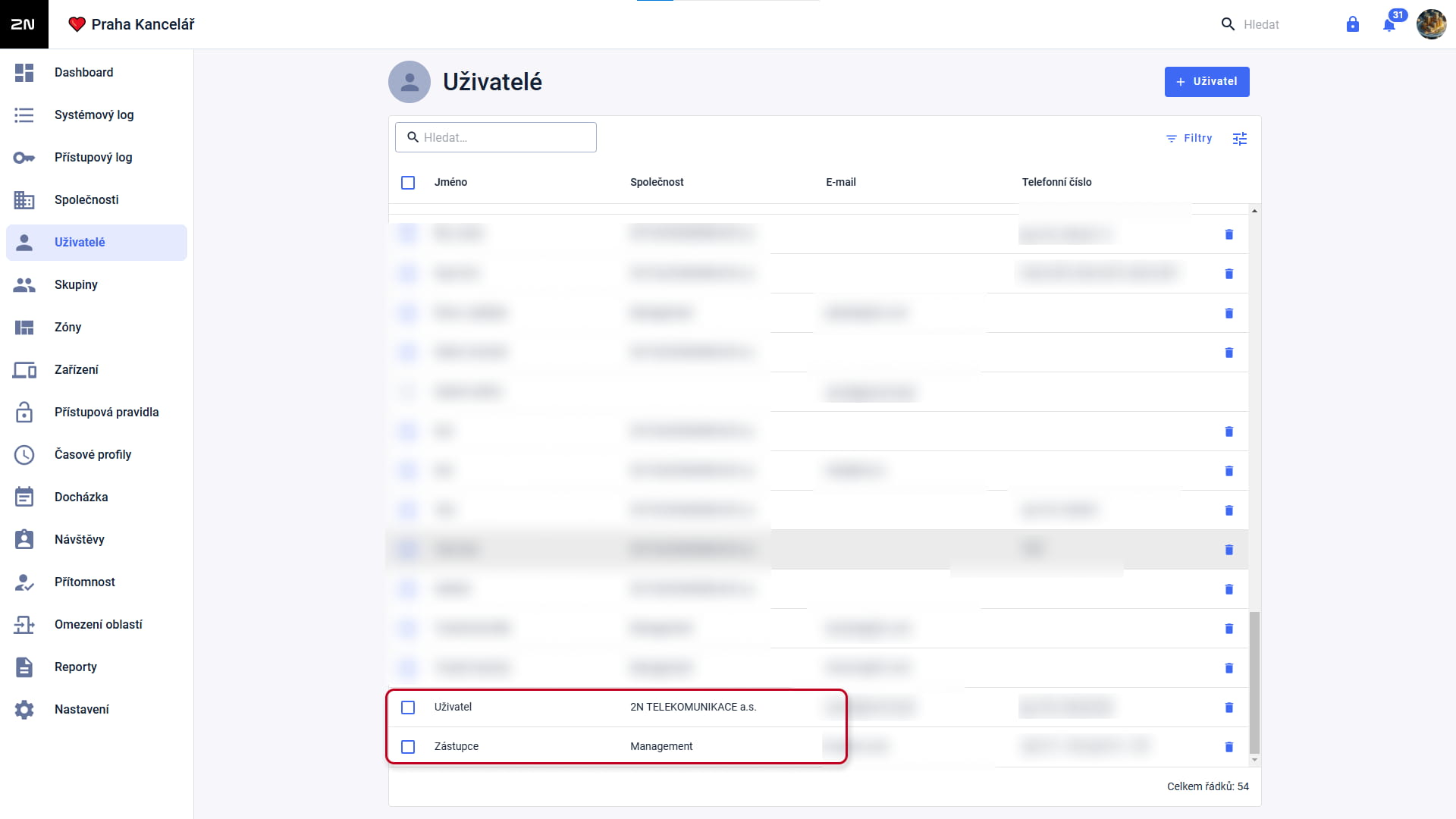Sort by the E-mail column header
Viewport: 1456px width, 819px height.
(x=840, y=183)
